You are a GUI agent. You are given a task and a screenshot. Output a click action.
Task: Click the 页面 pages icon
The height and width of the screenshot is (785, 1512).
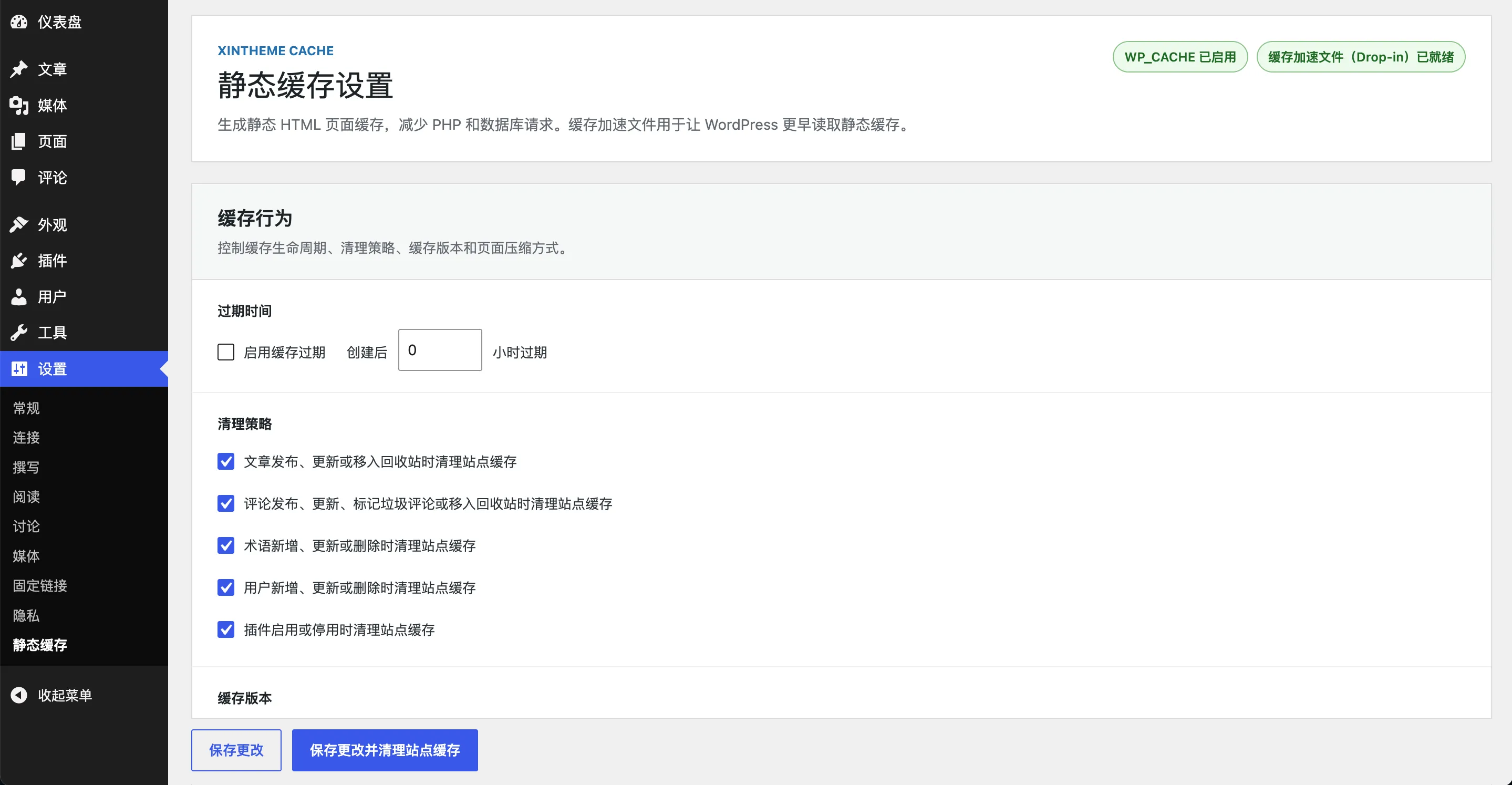(19, 141)
